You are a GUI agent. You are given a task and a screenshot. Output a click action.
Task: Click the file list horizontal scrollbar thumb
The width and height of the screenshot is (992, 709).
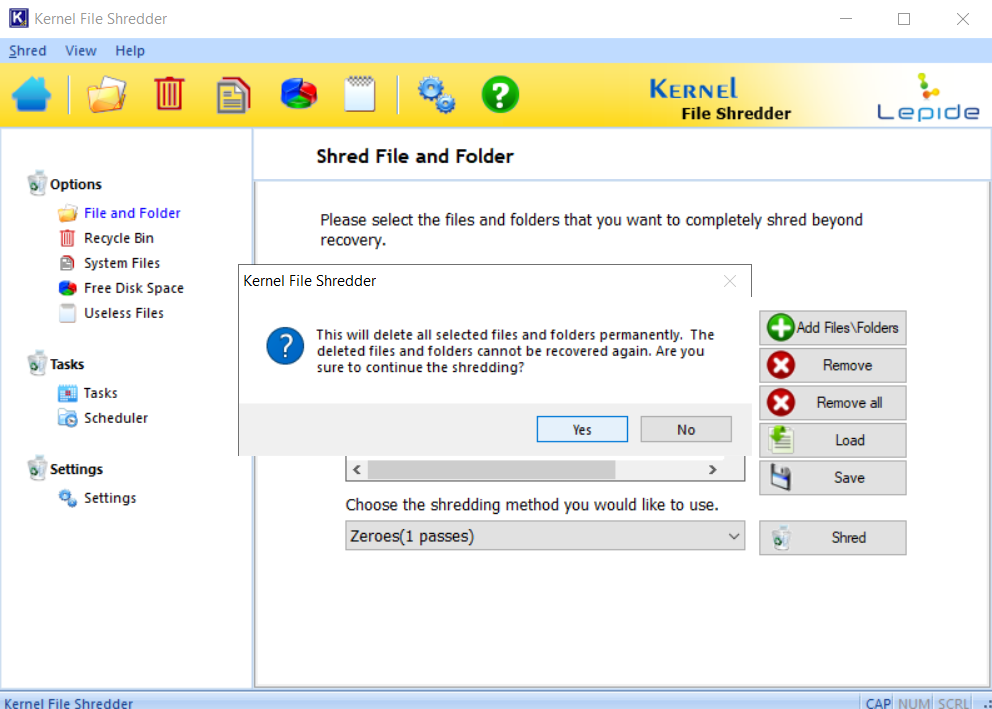[492, 469]
